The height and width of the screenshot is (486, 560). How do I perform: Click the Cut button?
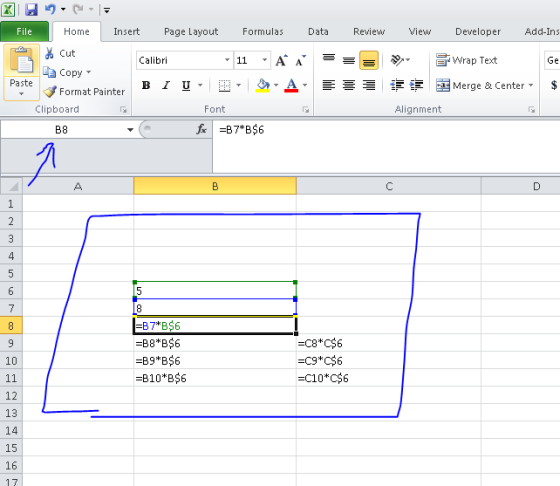tap(60, 53)
